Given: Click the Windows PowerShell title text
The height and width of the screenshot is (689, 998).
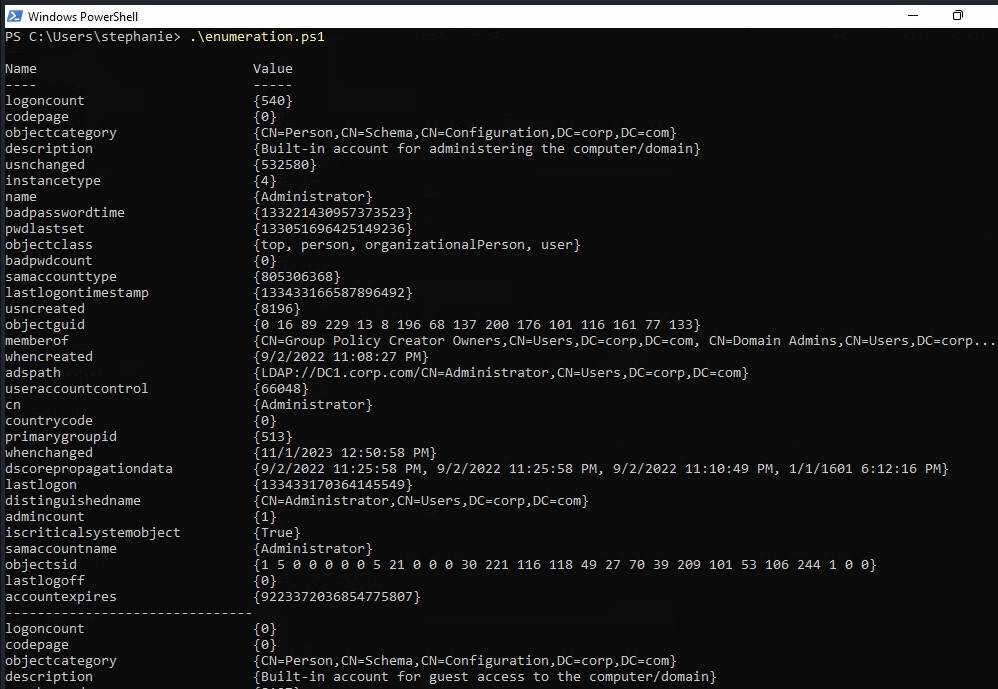Looking at the screenshot, I should coord(83,17).
